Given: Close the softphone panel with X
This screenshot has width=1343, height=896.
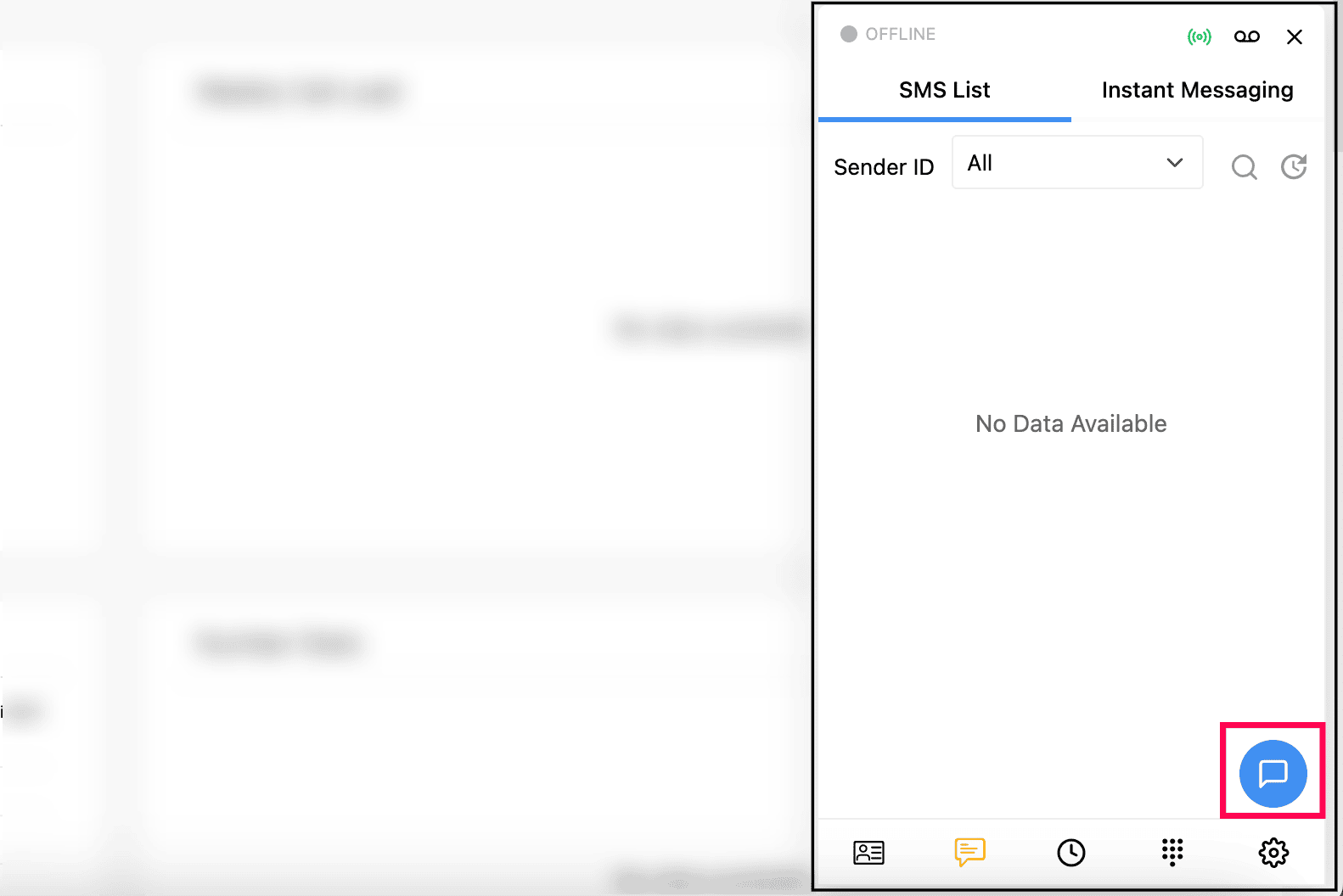Looking at the screenshot, I should 1294,36.
